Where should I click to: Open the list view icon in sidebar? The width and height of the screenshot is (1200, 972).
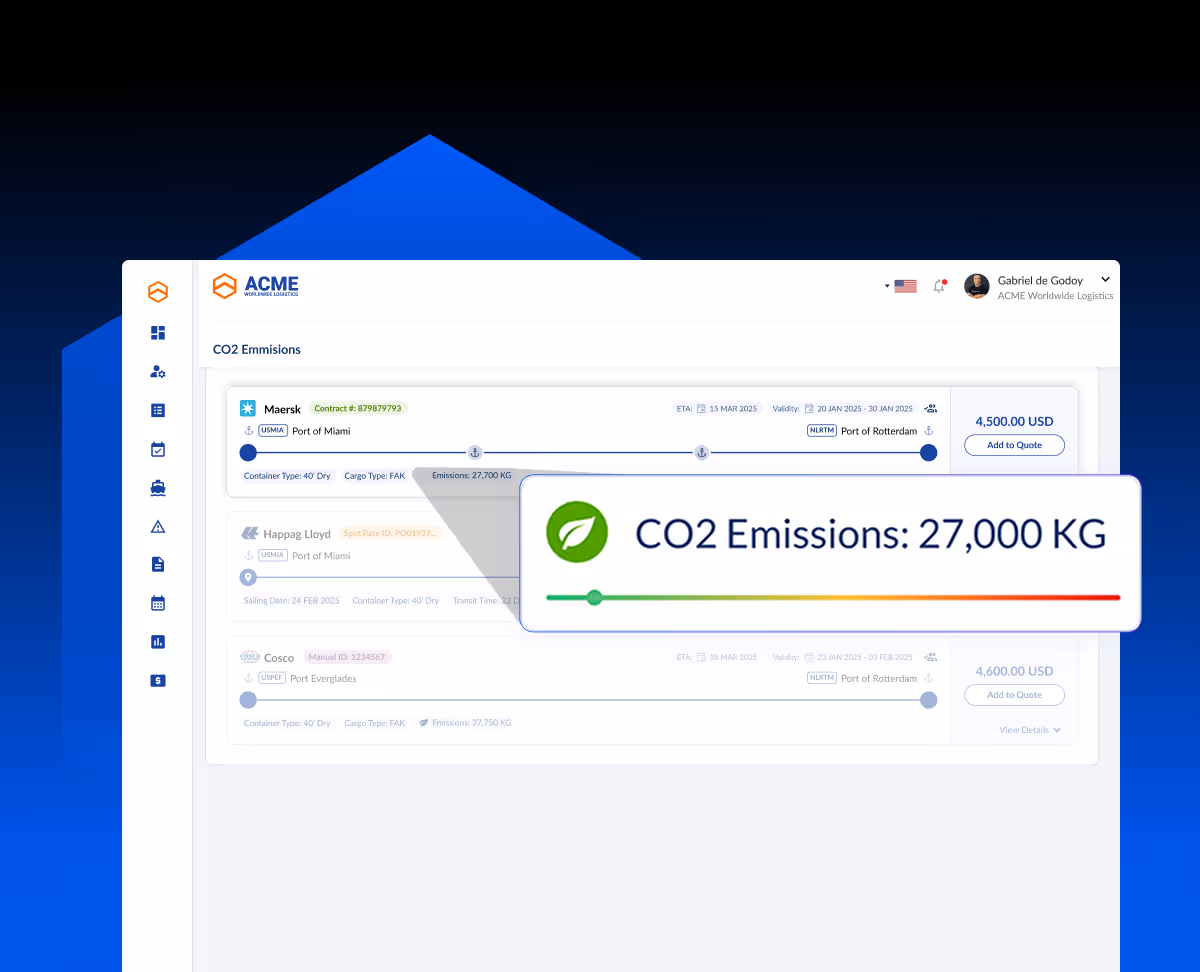pos(157,410)
